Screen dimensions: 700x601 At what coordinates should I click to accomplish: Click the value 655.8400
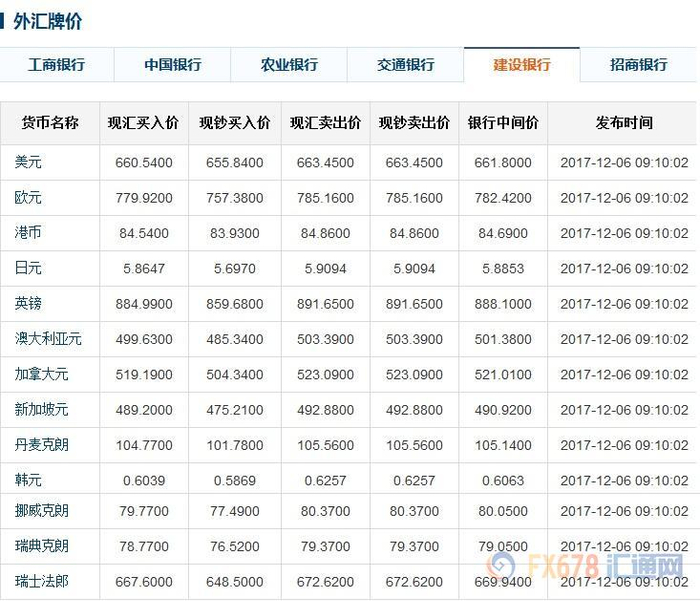coord(235,163)
